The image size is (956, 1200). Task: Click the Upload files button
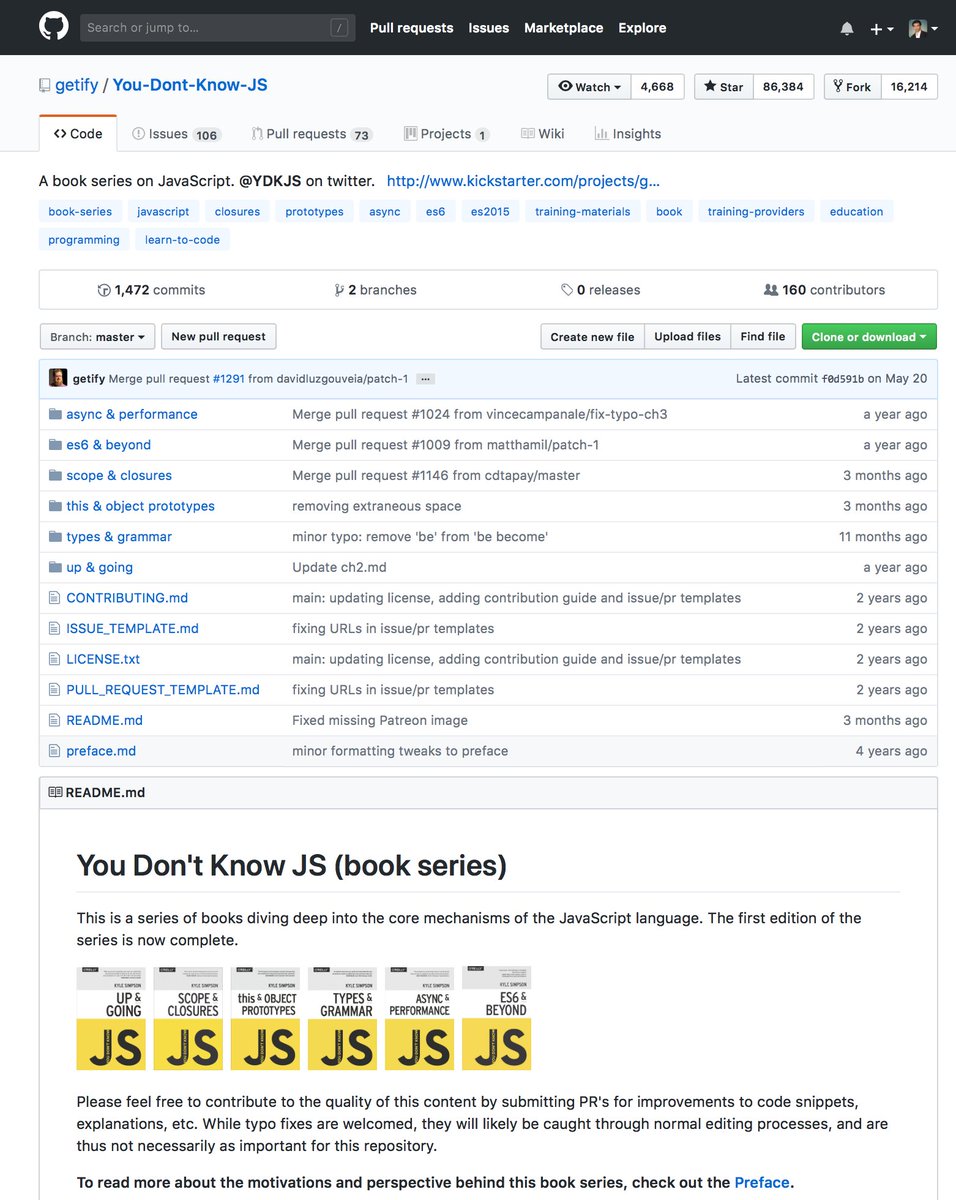pos(687,337)
